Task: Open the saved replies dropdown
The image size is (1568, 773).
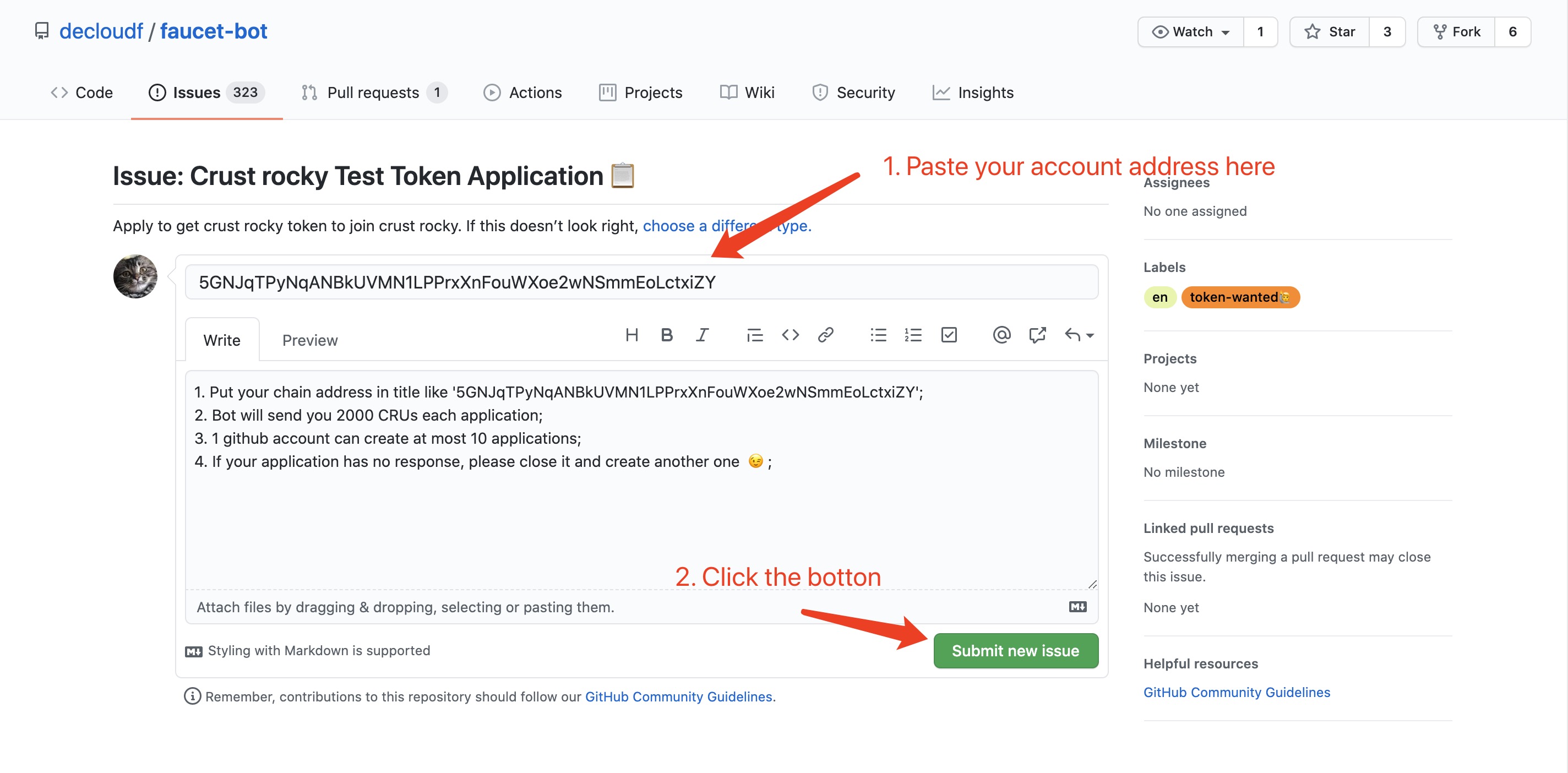Action: (1079, 335)
